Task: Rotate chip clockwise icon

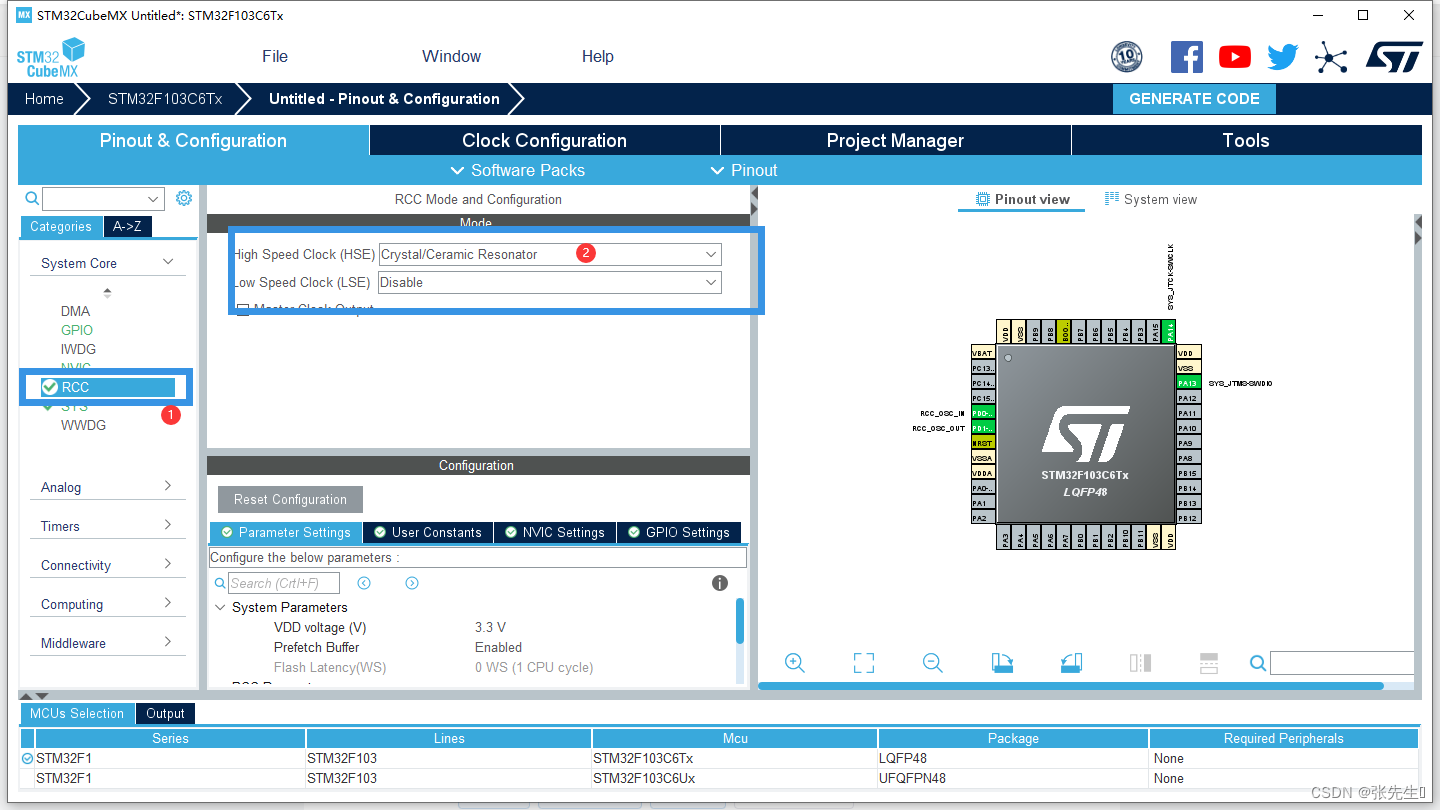Action: click(x=1002, y=663)
